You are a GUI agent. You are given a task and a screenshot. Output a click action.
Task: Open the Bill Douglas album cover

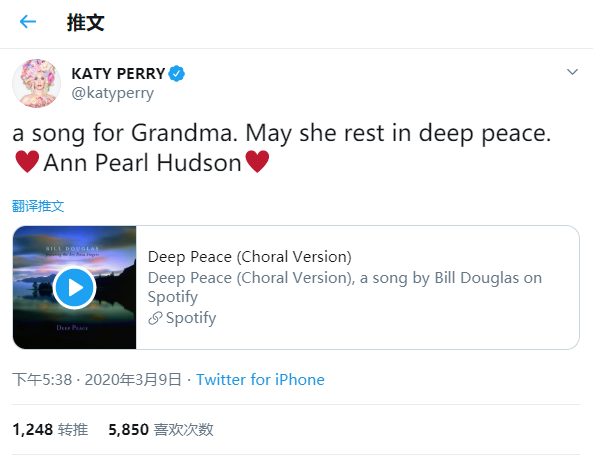click(x=75, y=287)
